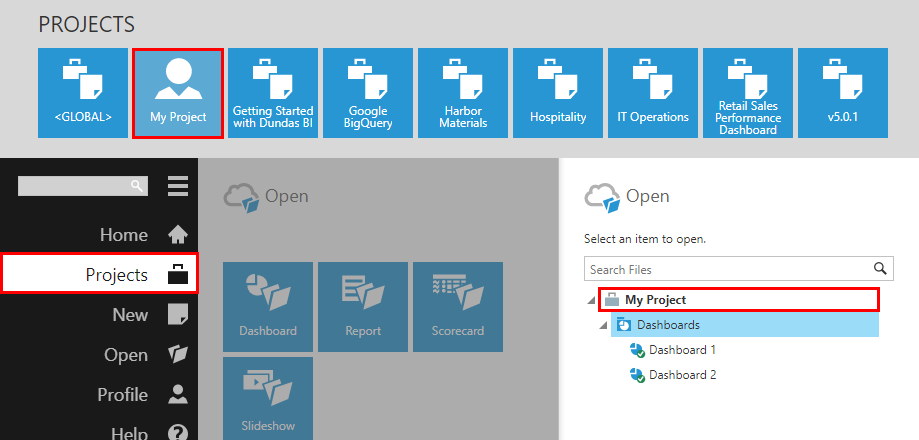Open the Harbor Materials project tile
Image resolution: width=919 pixels, height=440 pixels.
pyautogui.click(x=463, y=93)
